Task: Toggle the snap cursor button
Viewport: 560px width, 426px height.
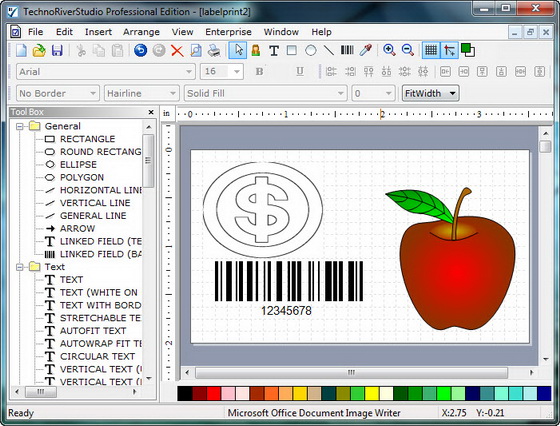Action: pyautogui.click(x=449, y=50)
